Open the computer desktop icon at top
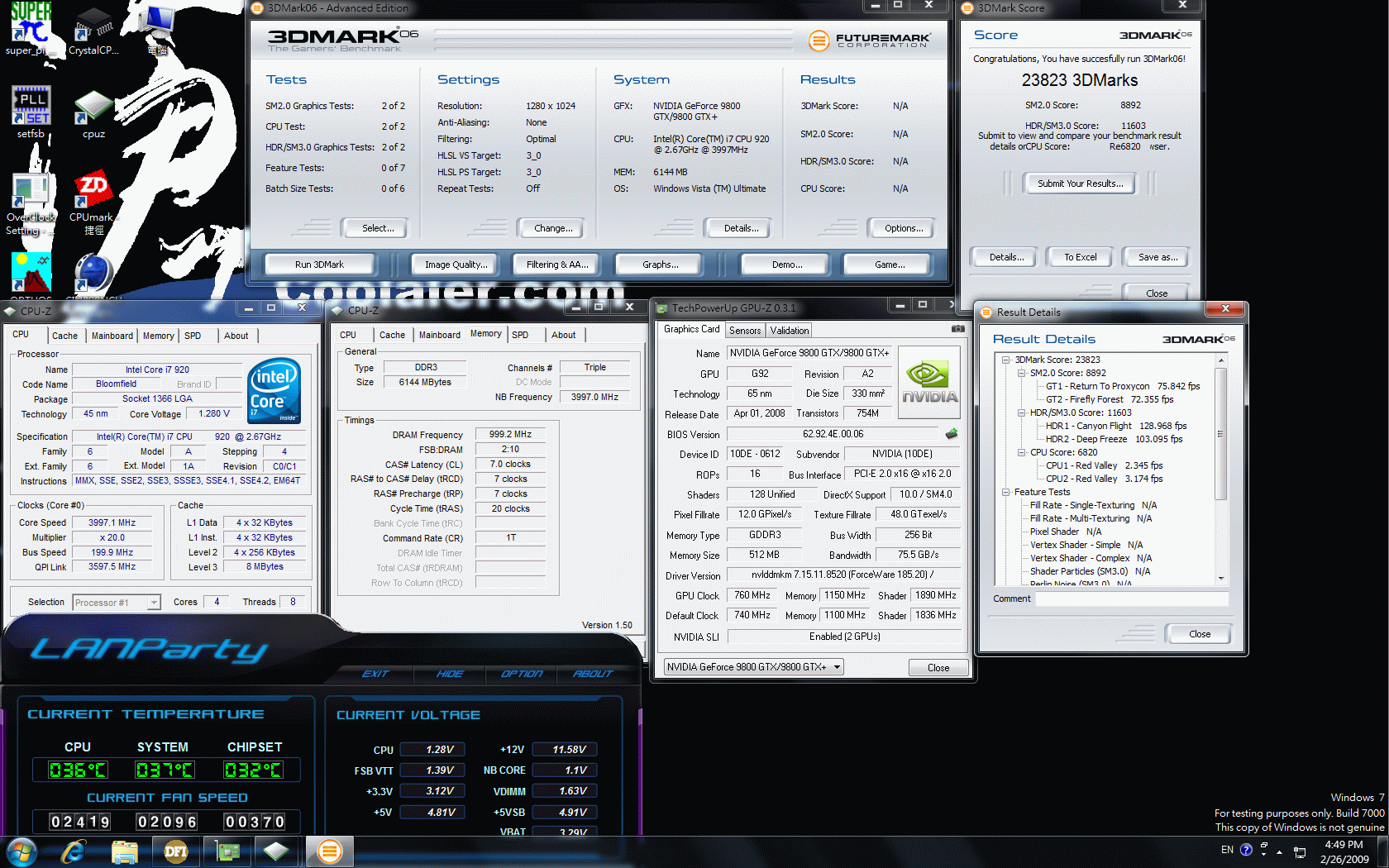The width and height of the screenshot is (1389, 868). tap(157, 29)
